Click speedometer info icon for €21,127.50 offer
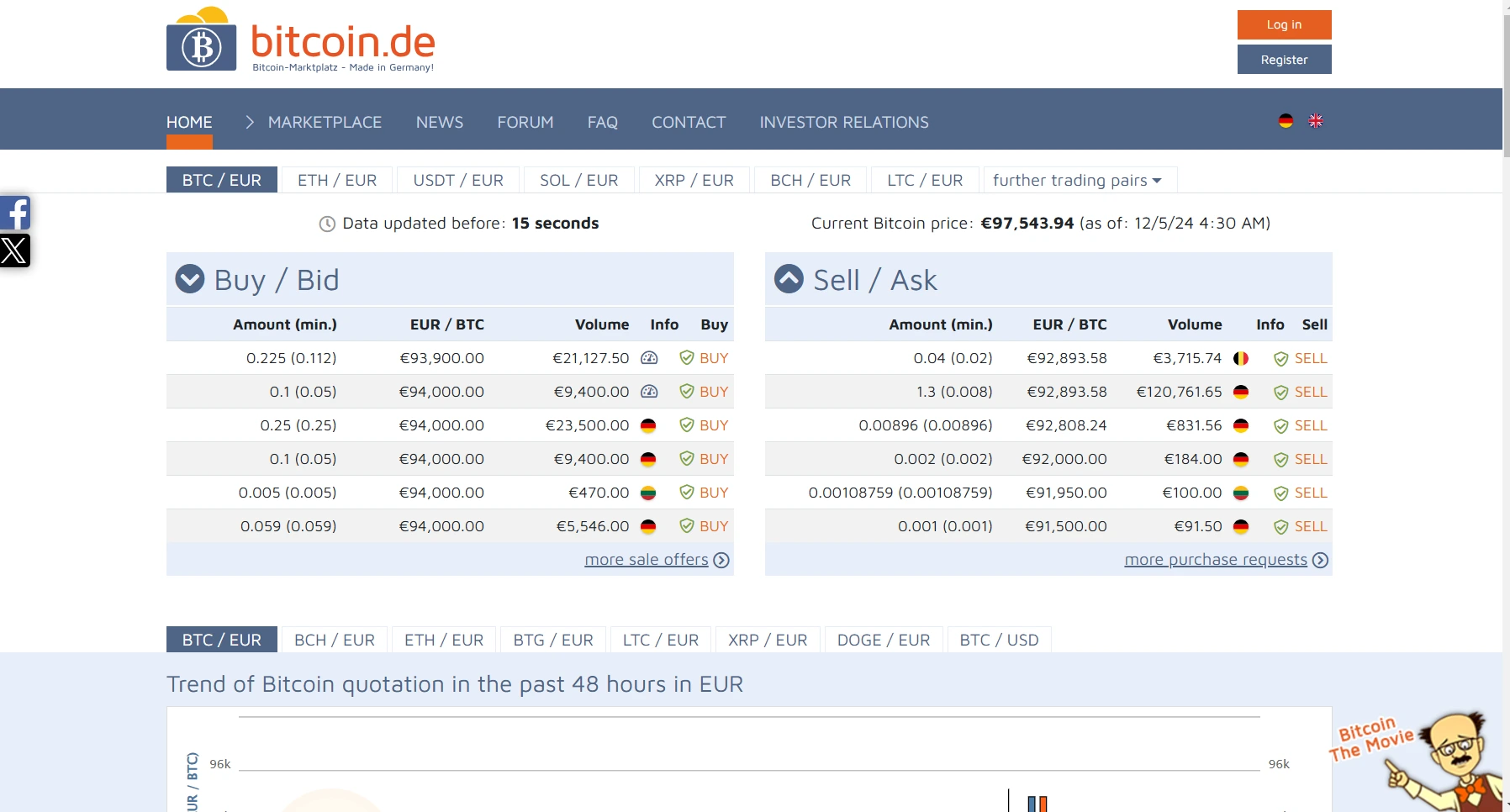1510x812 pixels. click(x=649, y=358)
